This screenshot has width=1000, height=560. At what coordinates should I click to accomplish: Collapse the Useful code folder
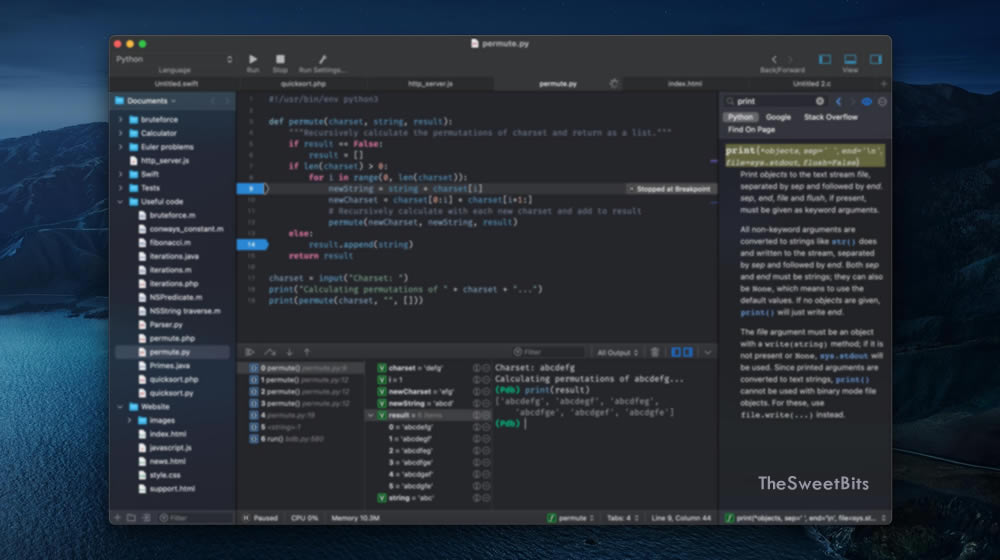121,202
